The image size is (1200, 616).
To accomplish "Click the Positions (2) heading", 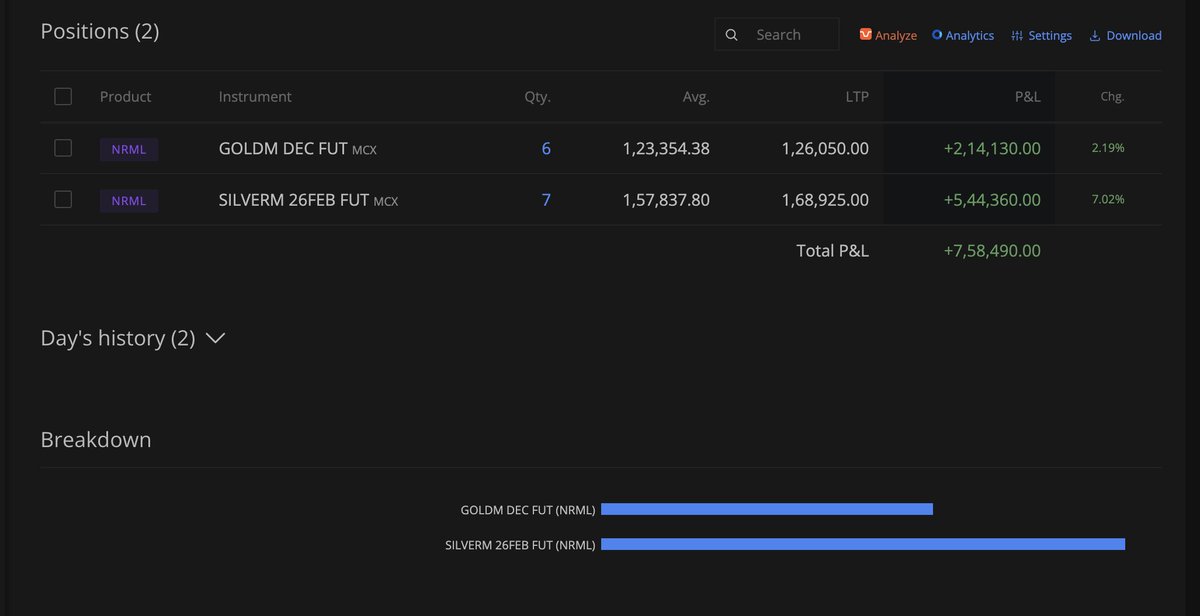I will pos(100,31).
